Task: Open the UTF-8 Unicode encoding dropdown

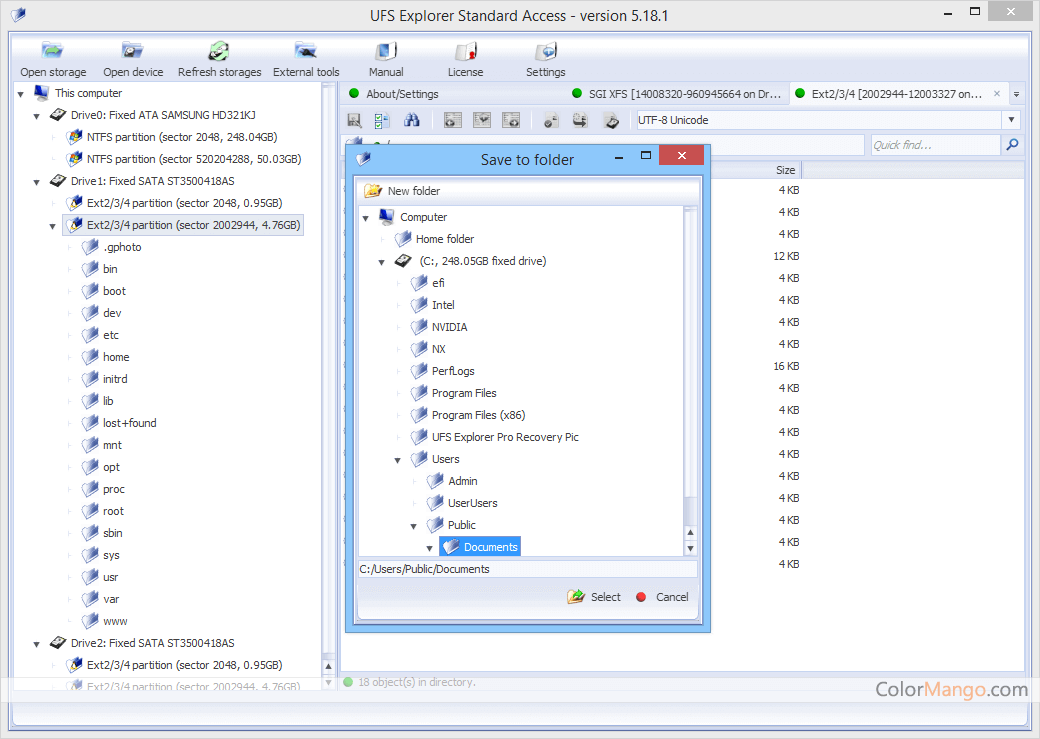Action: [1011, 120]
